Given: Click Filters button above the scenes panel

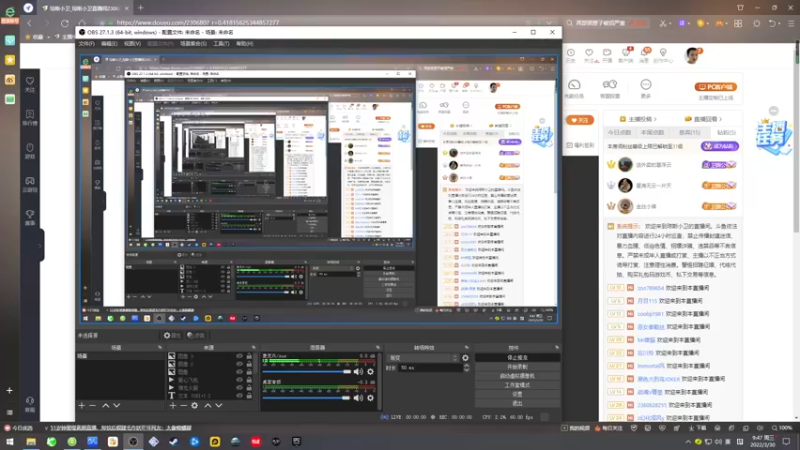Looking at the screenshot, I should coord(196,335).
